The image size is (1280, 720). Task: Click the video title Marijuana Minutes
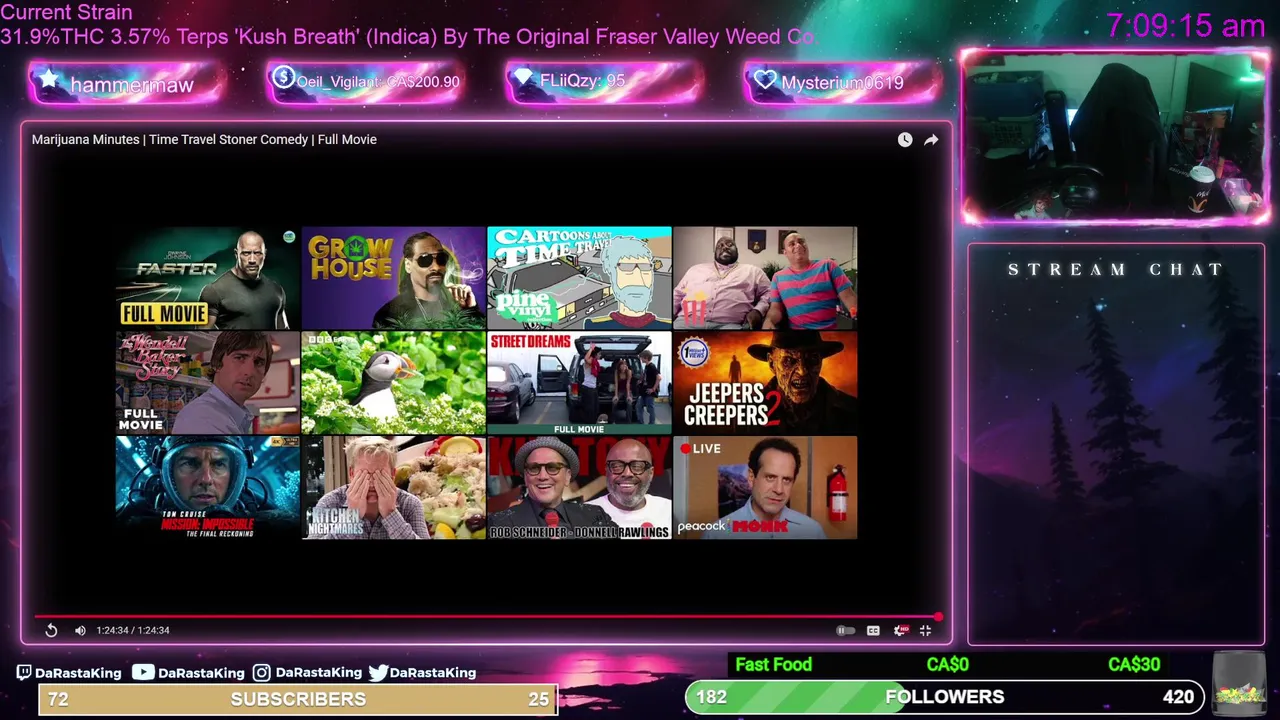(204, 139)
